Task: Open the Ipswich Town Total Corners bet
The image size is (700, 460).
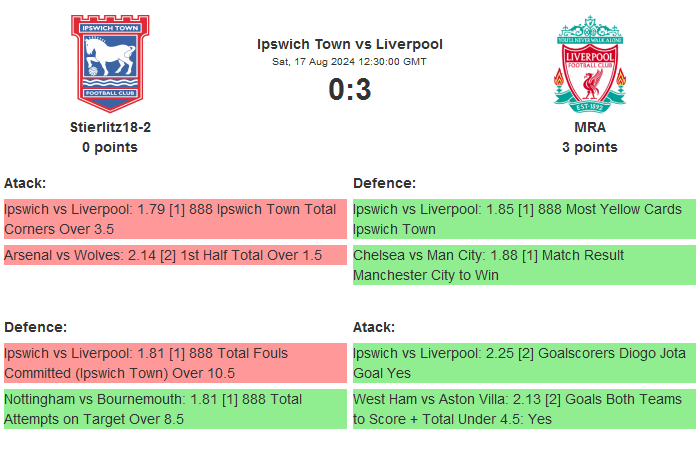Action: click(x=175, y=219)
